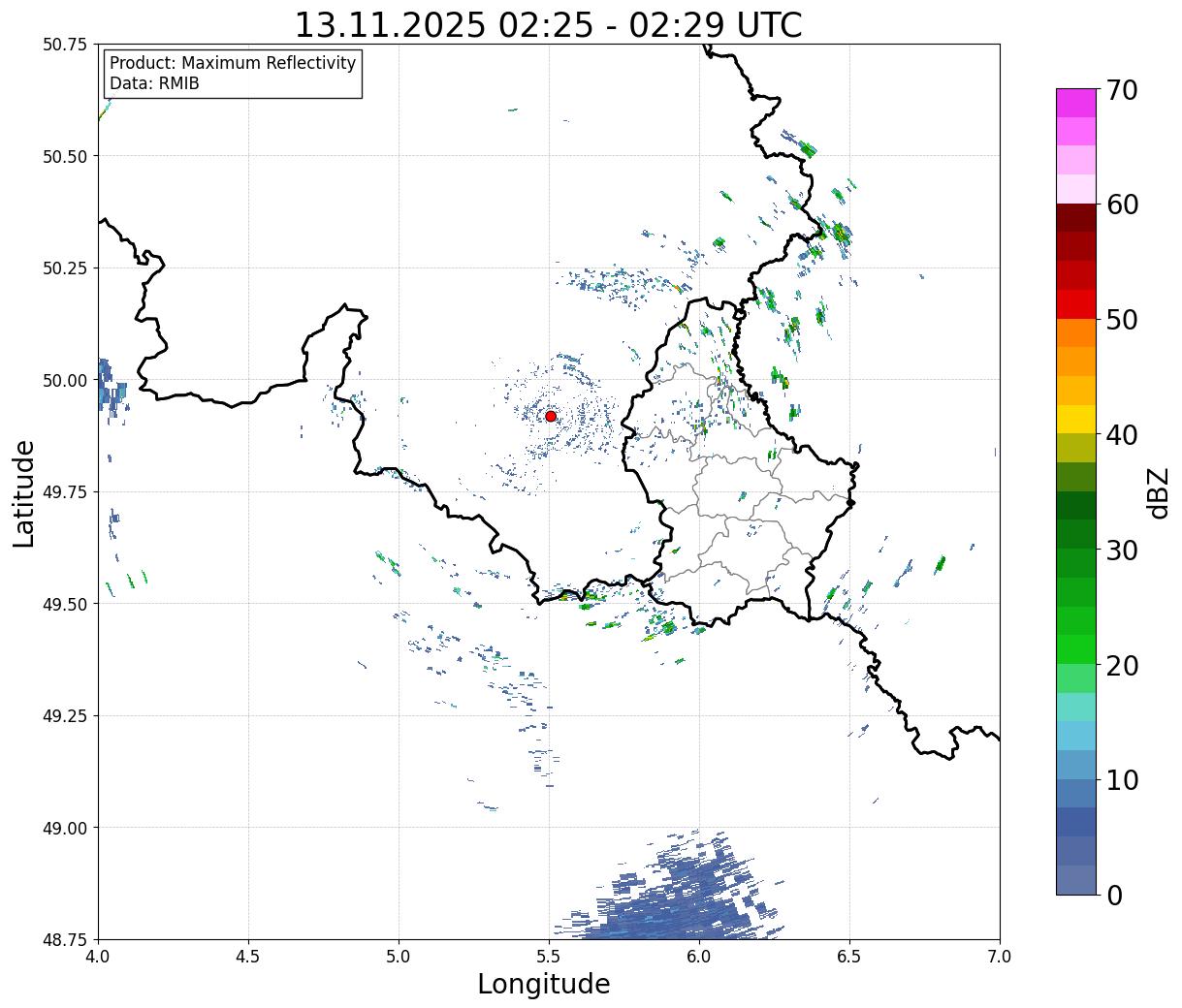Select the 'Data: RMIB' text line
Image resolution: width=1182 pixels, height=1008 pixels.
[x=154, y=83]
